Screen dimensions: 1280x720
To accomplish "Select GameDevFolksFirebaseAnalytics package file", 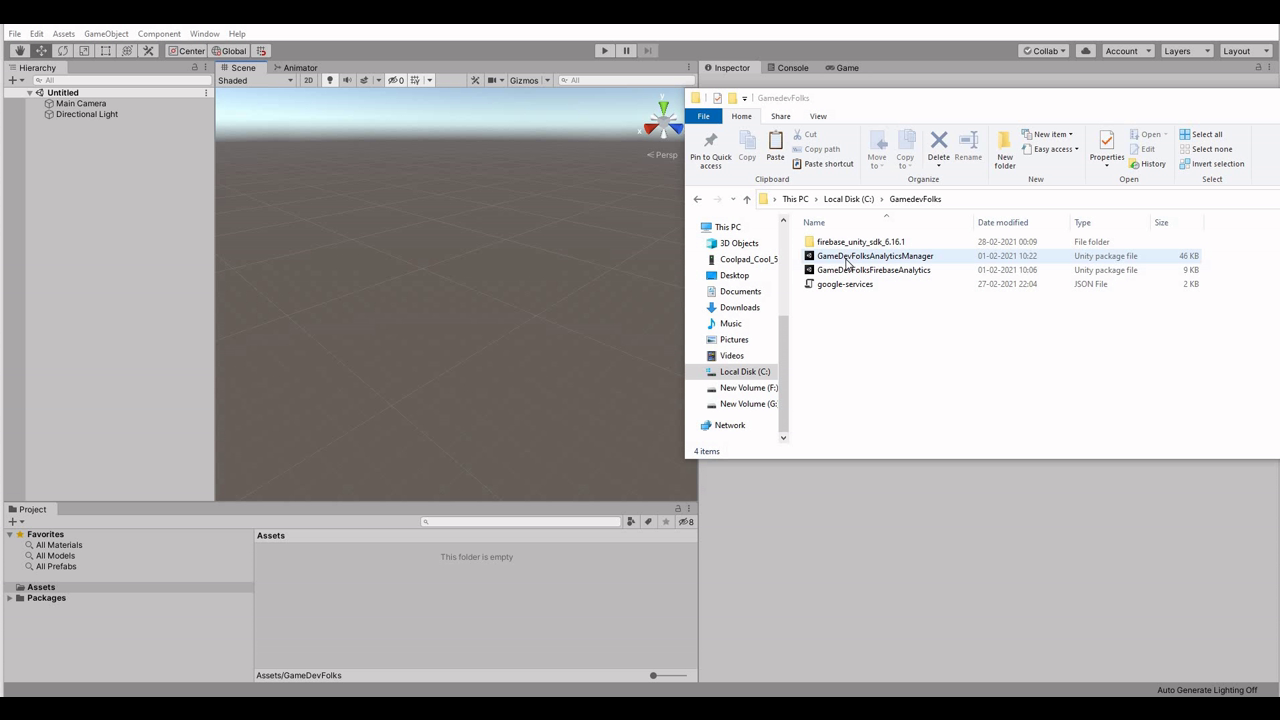I will coord(874,270).
